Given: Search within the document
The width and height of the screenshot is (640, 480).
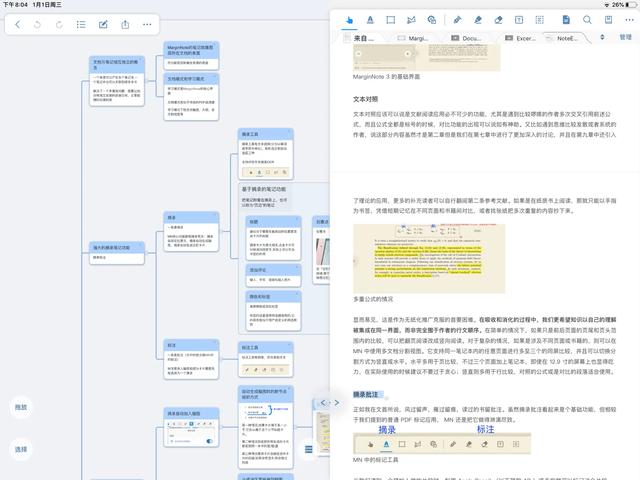Looking at the screenshot, I should click(587, 20).
